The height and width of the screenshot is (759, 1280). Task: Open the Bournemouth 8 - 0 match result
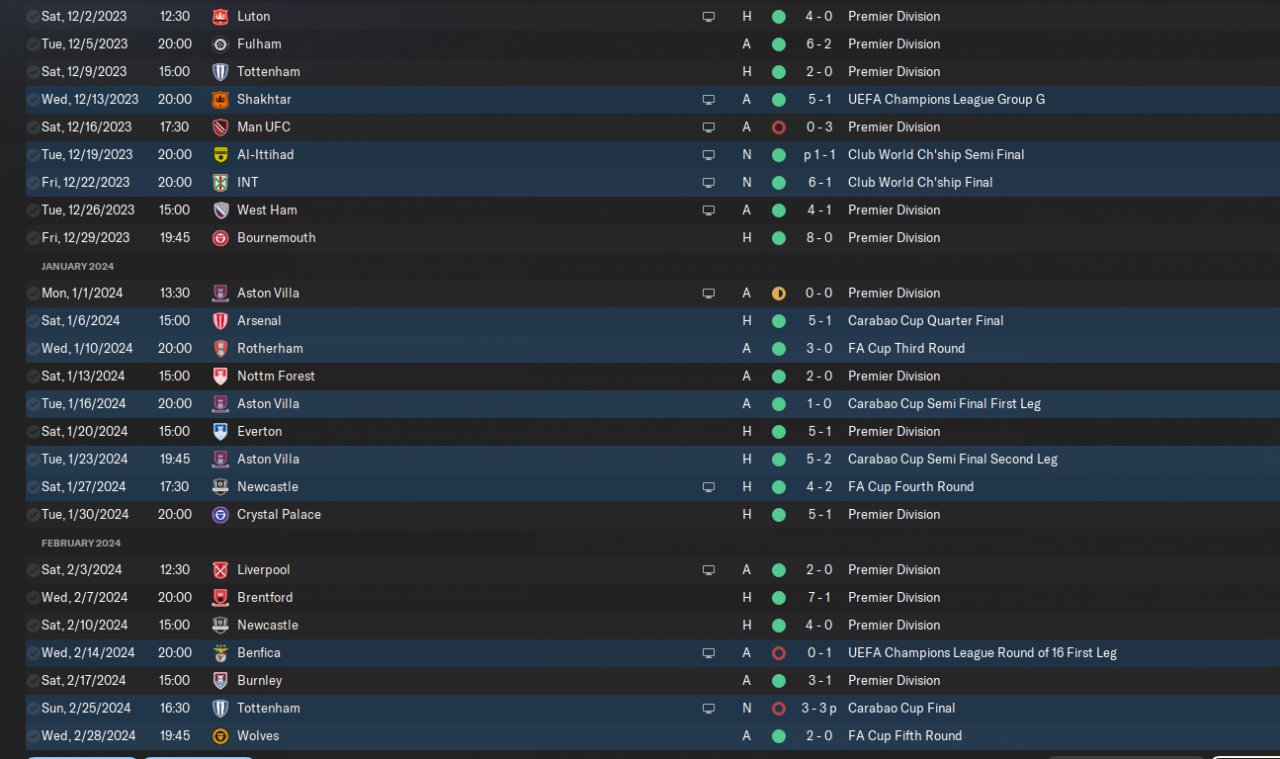click(x=815, y=238)
